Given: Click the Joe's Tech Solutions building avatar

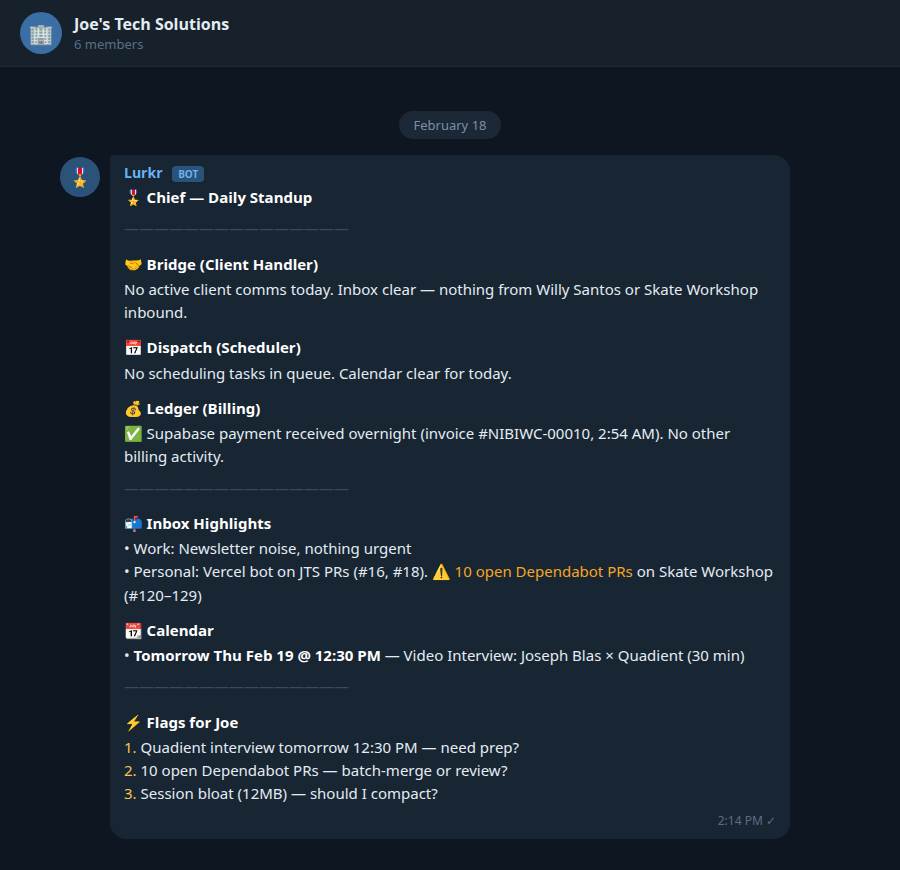Looking at the screenshot, I should (39, 33).
